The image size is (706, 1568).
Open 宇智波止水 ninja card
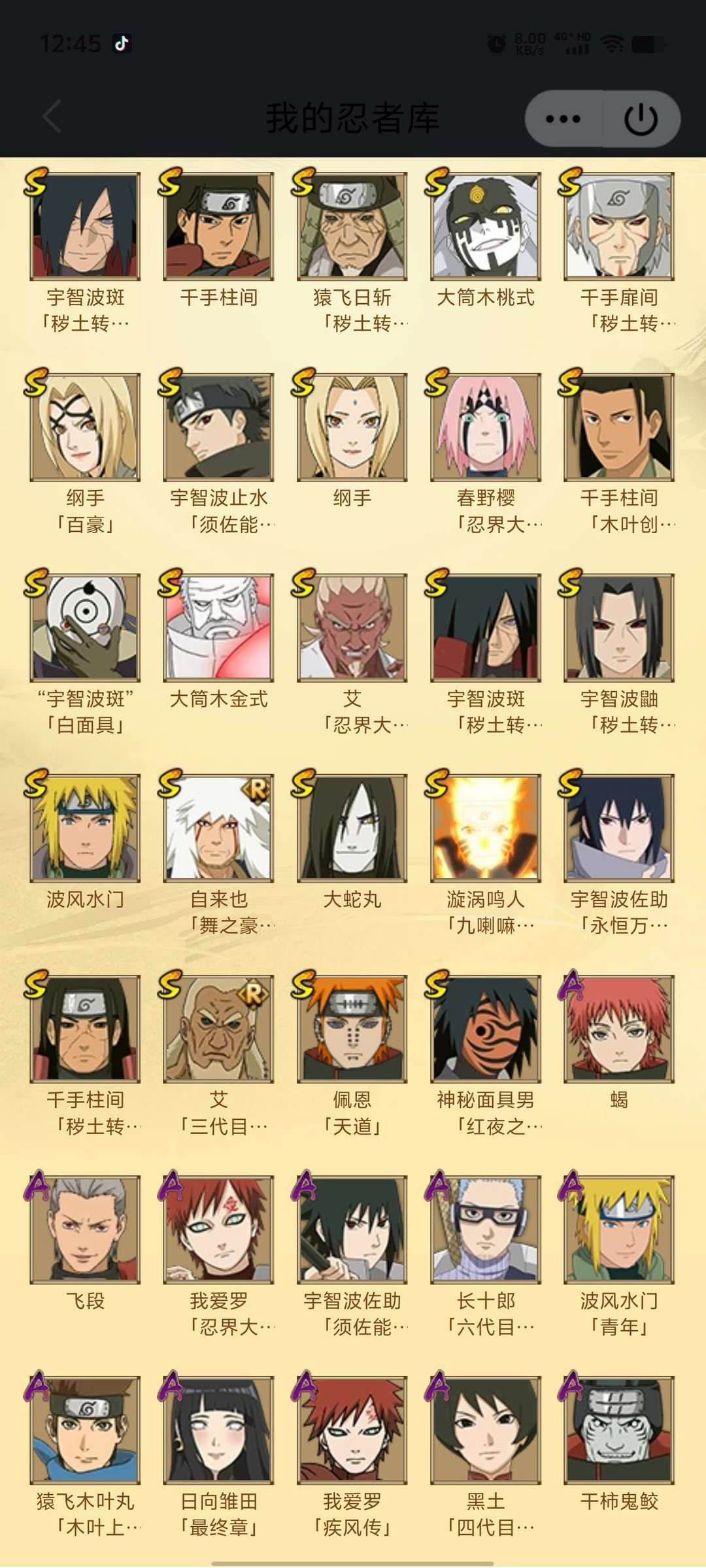click(x=219, y=427)
